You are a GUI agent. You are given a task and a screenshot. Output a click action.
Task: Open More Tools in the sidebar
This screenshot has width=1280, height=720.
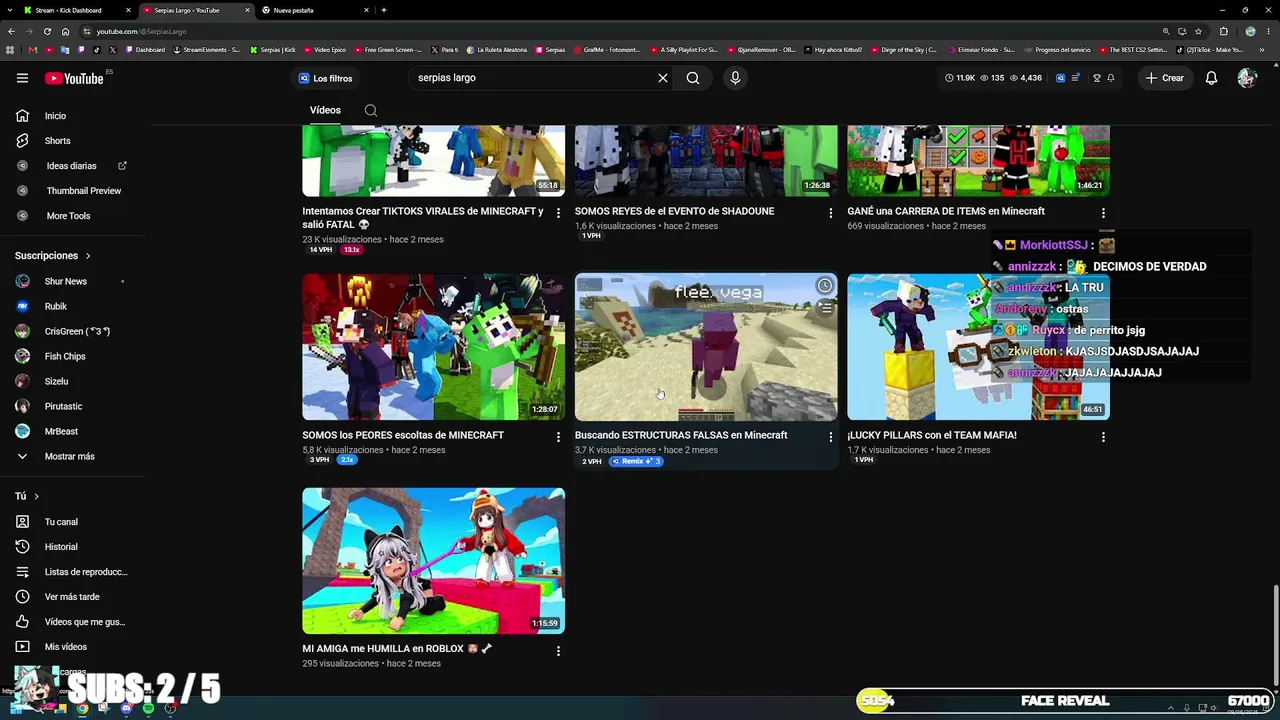click(x=68, y=216)
